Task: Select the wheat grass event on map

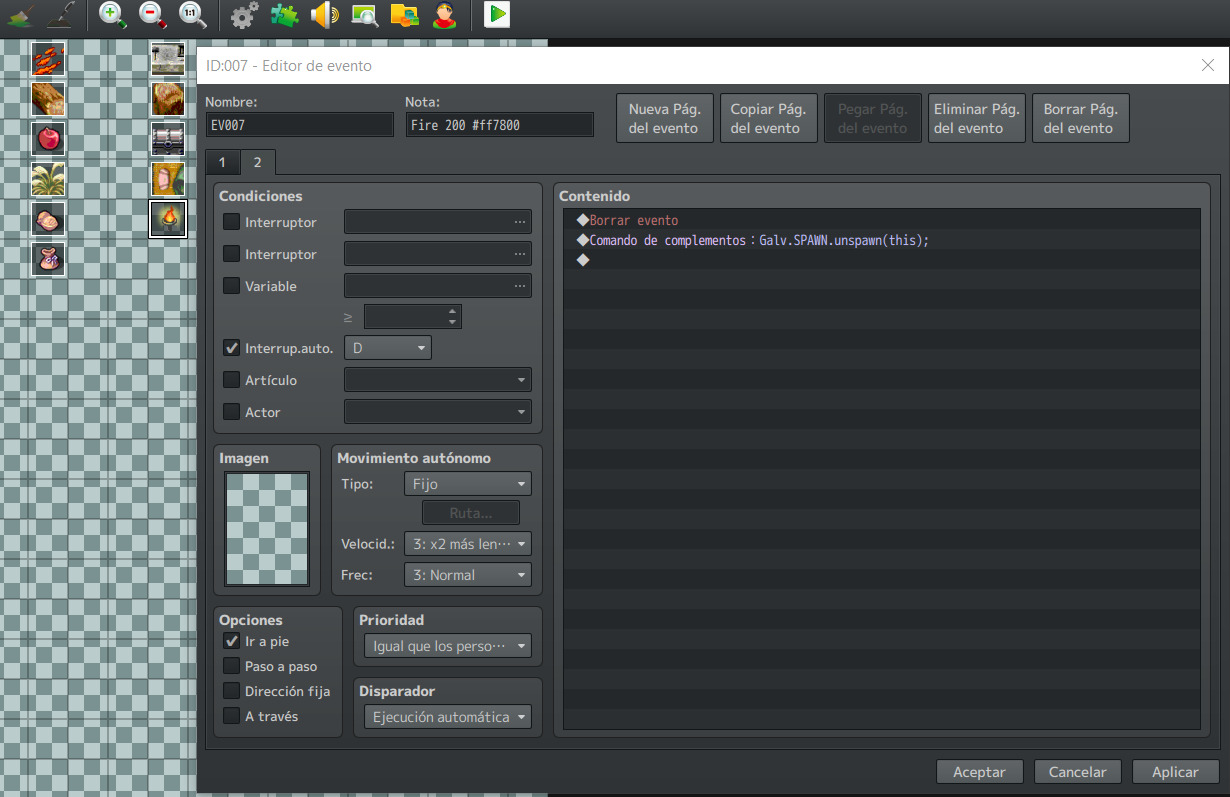Action: [48, 179]
